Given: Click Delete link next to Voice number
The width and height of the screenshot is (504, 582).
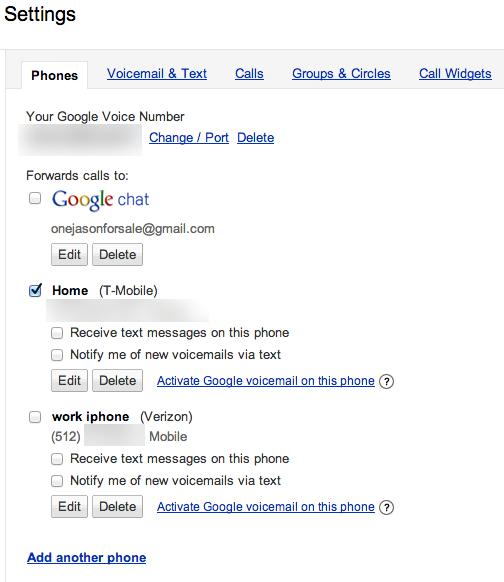Looking at the screenshot, I should [x=255, y=138].
